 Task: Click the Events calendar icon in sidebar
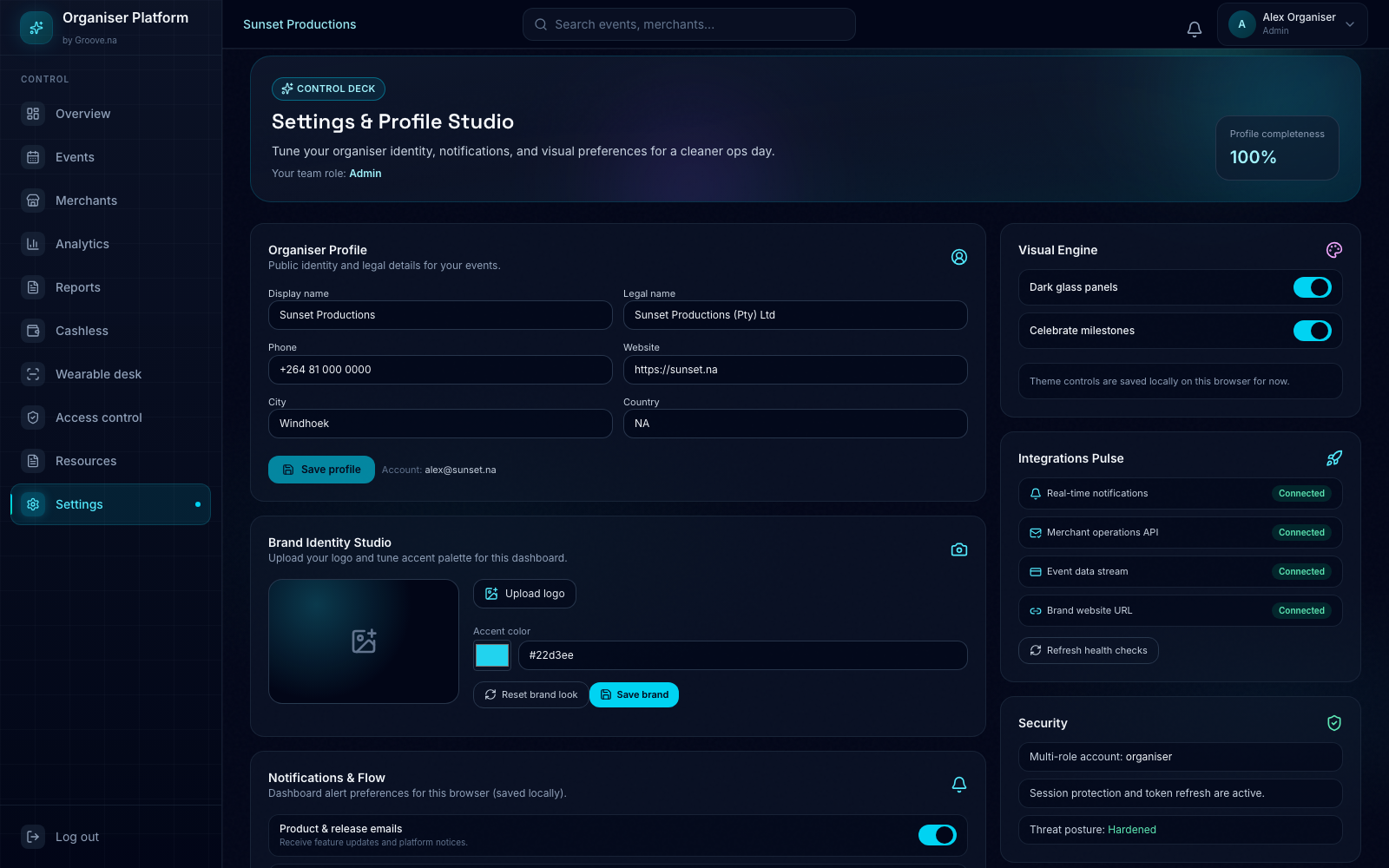(x=33, y=157)
